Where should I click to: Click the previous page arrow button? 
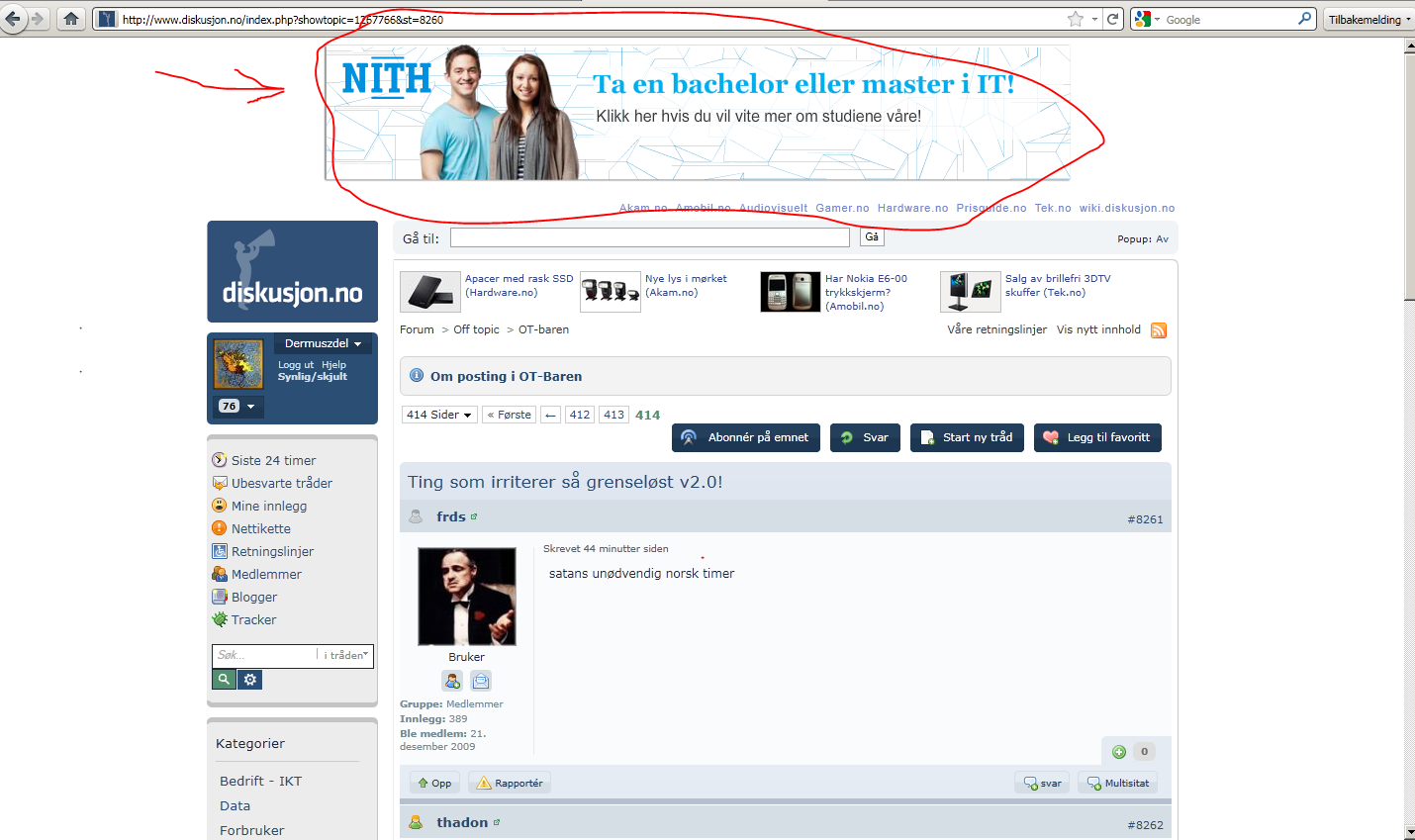coord(551,415)
